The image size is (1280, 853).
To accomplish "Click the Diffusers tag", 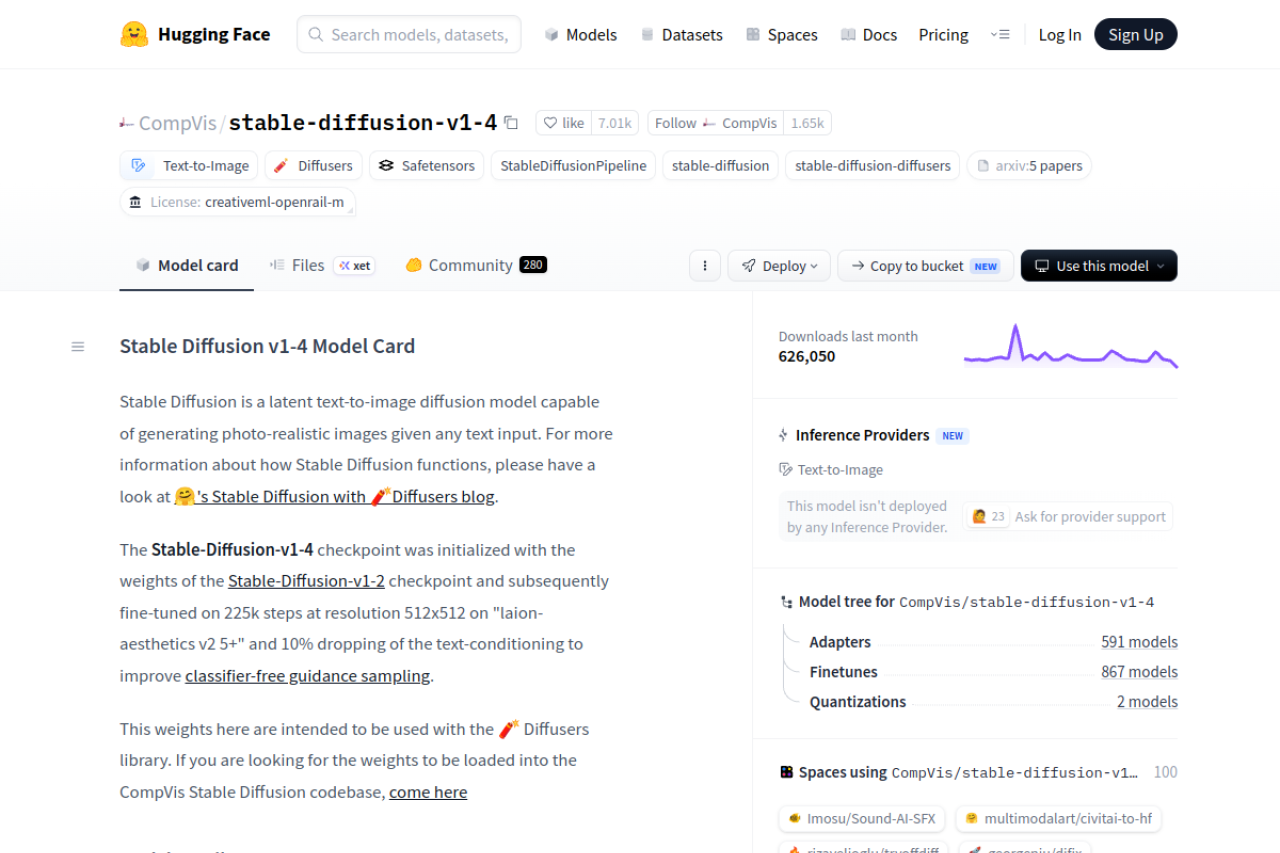I will [x=313, y=166].
